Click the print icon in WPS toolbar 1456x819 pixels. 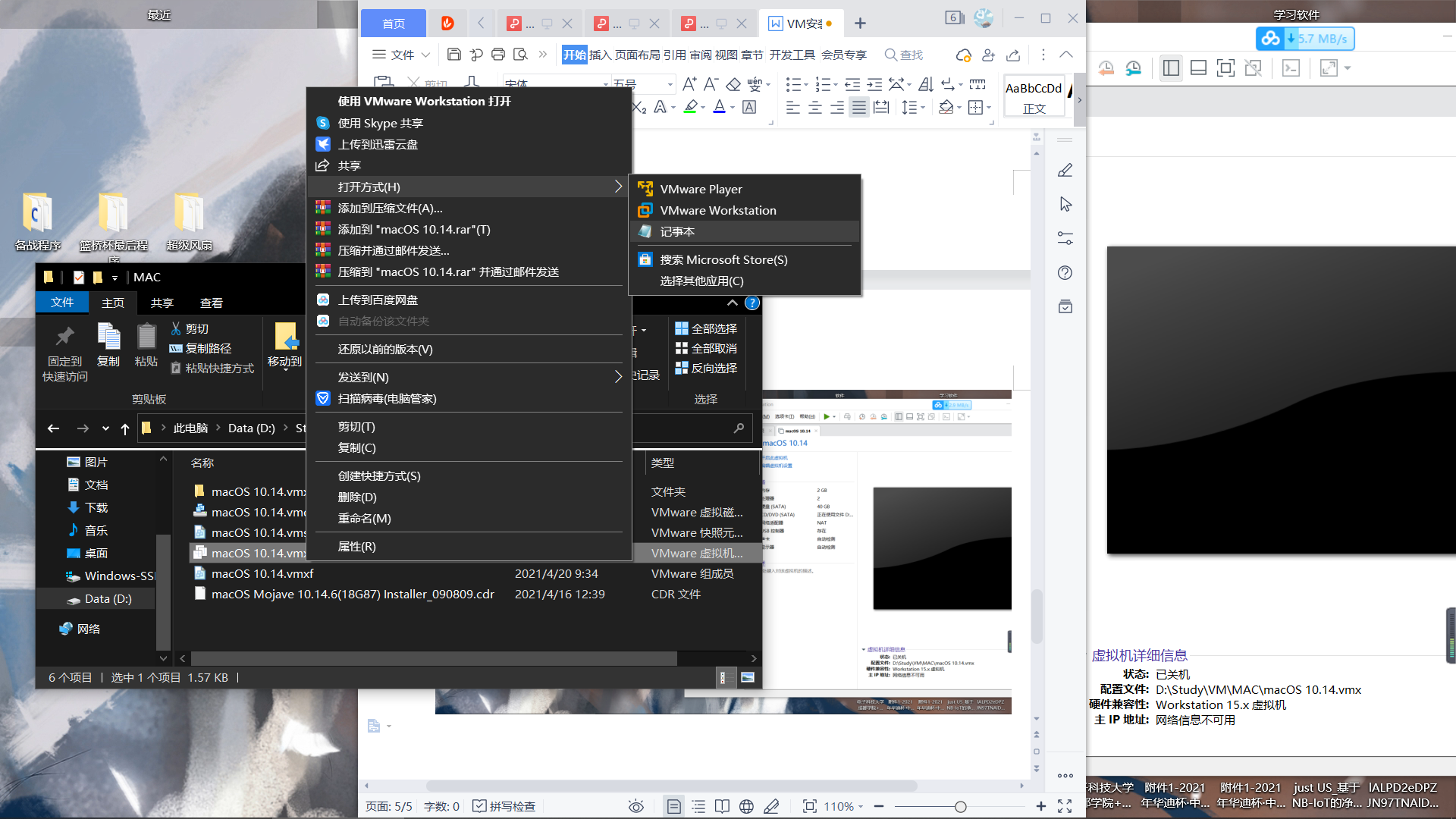(x=498, y=55)
